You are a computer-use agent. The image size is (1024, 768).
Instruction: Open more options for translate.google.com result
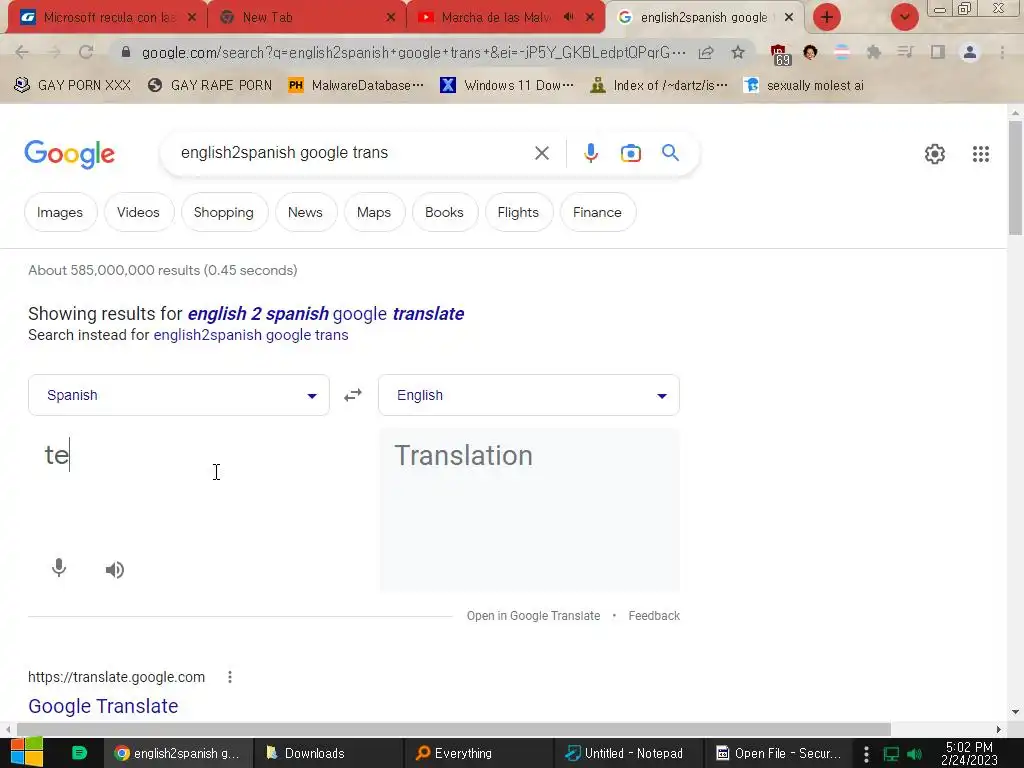[230, 677]
